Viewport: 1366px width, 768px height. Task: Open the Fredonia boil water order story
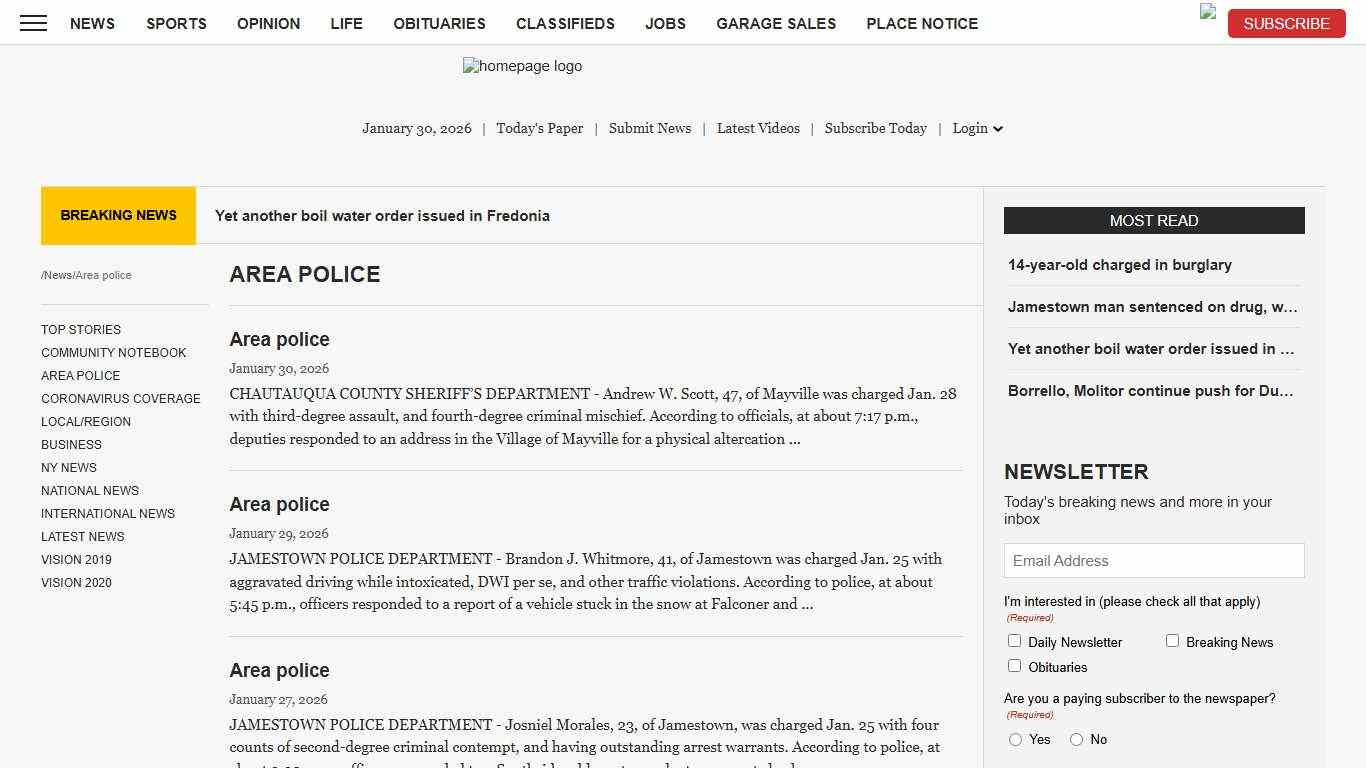tap(382, 215)
